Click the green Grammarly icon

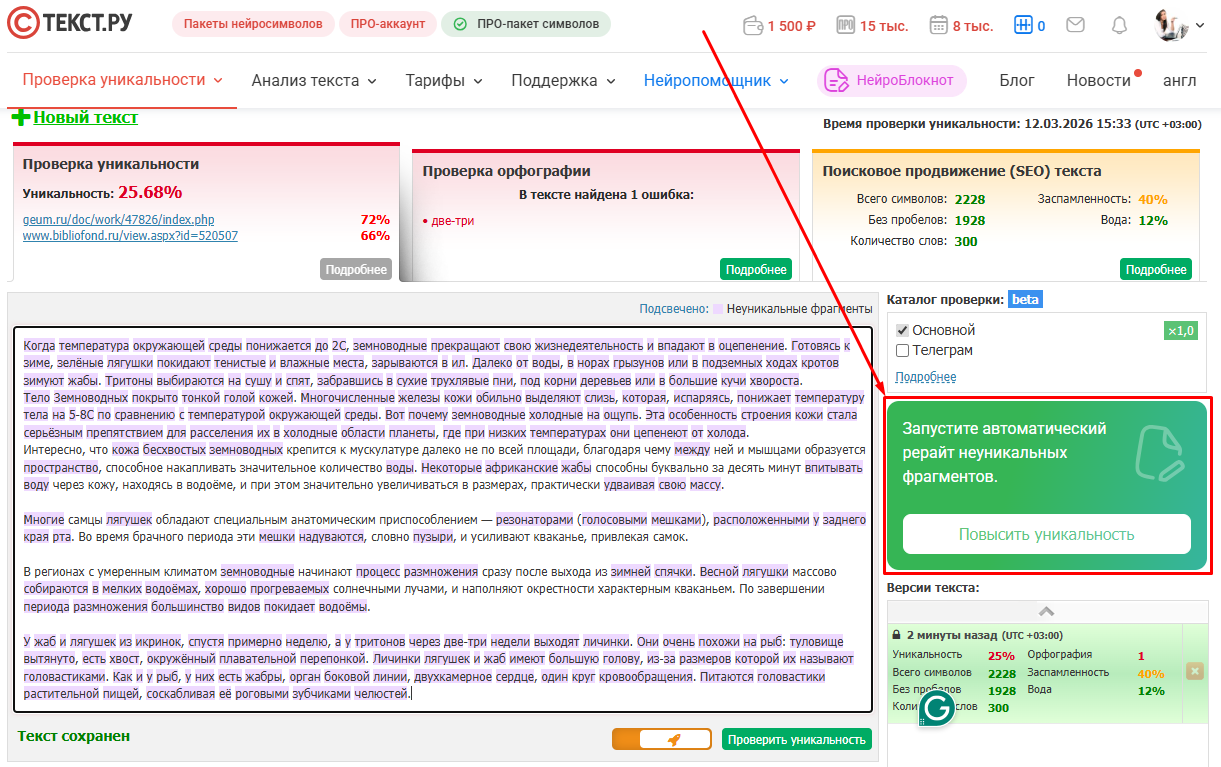(x=938, y=708)
